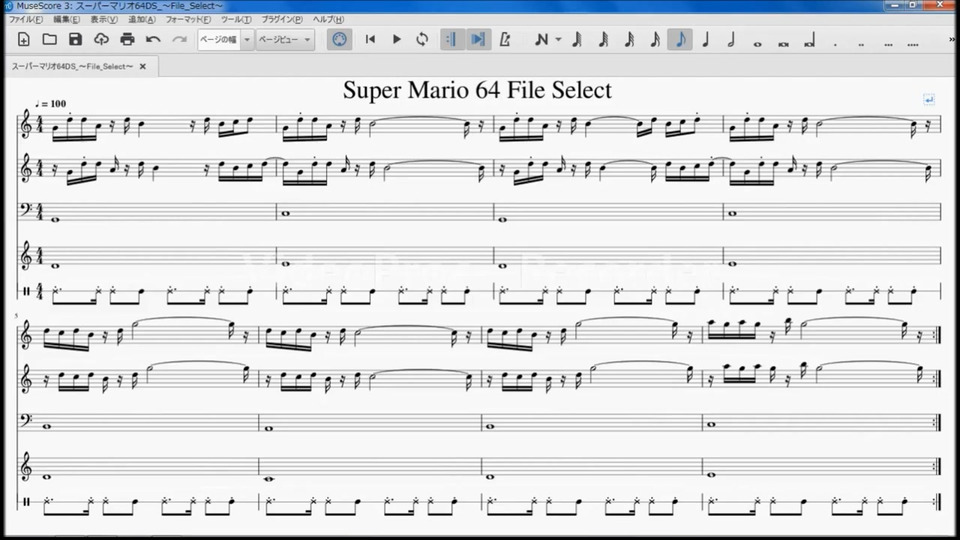Open the 編集(E) menu

67,20
